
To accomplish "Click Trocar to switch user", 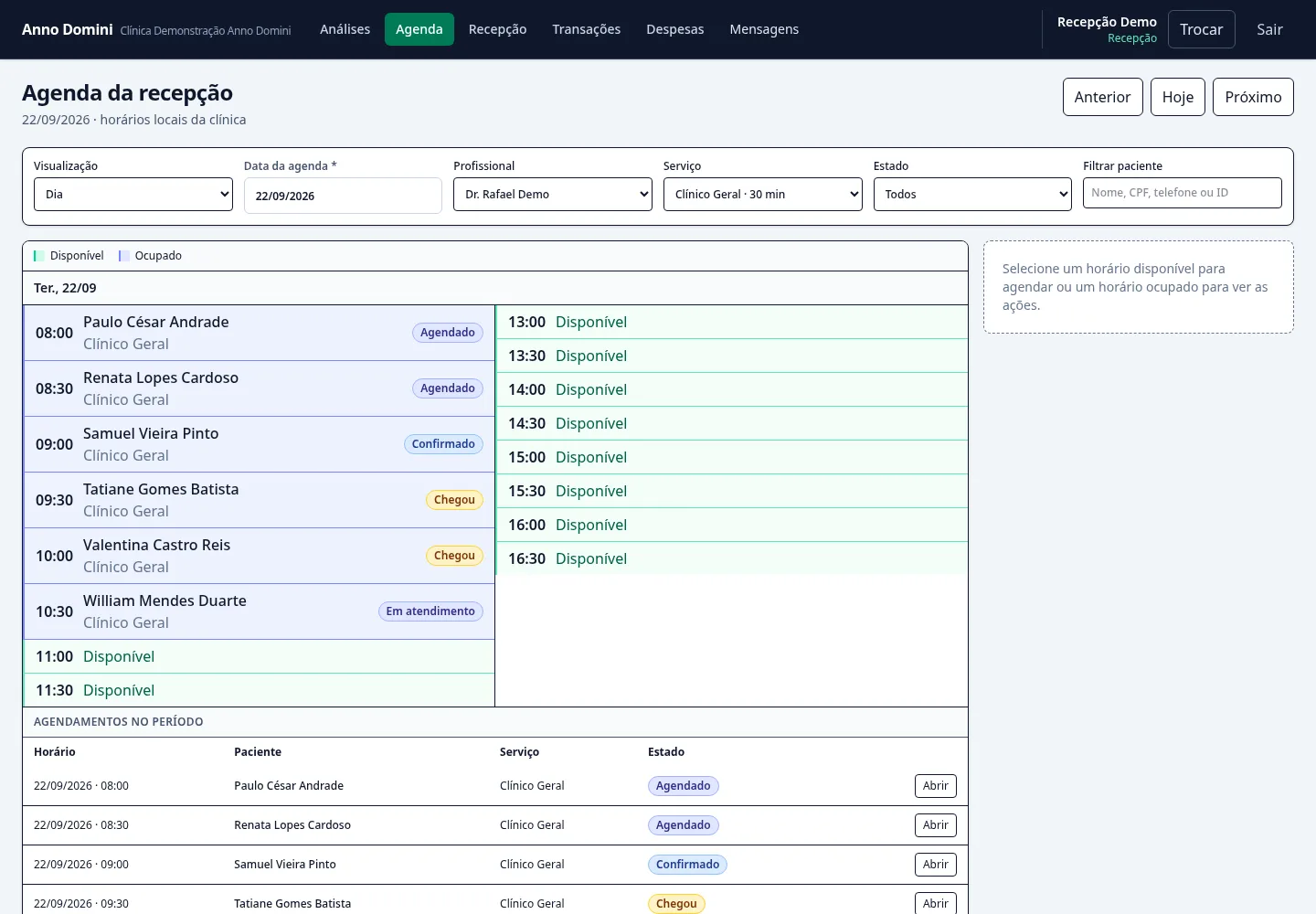I will 1202,29.
